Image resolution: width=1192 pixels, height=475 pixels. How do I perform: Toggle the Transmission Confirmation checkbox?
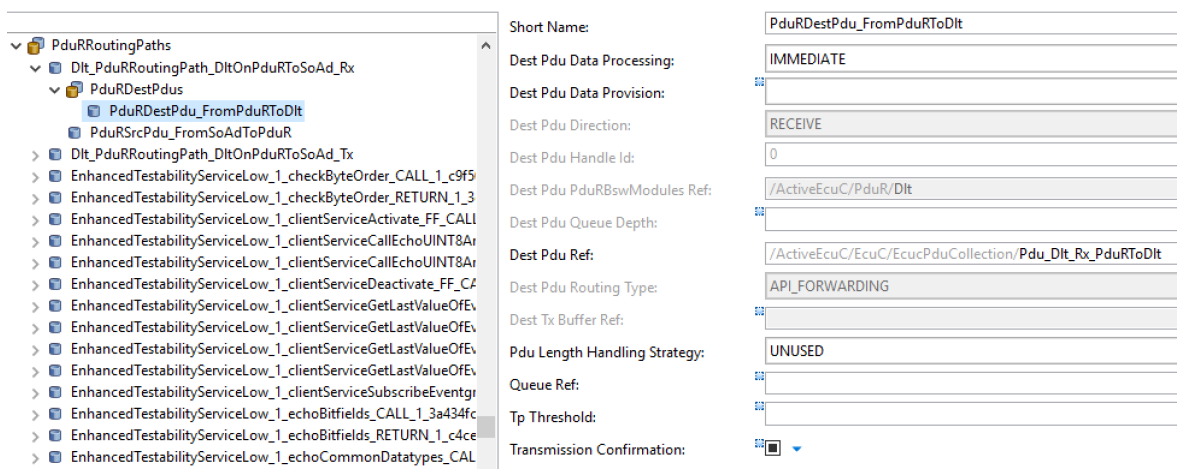click(773, 448)
